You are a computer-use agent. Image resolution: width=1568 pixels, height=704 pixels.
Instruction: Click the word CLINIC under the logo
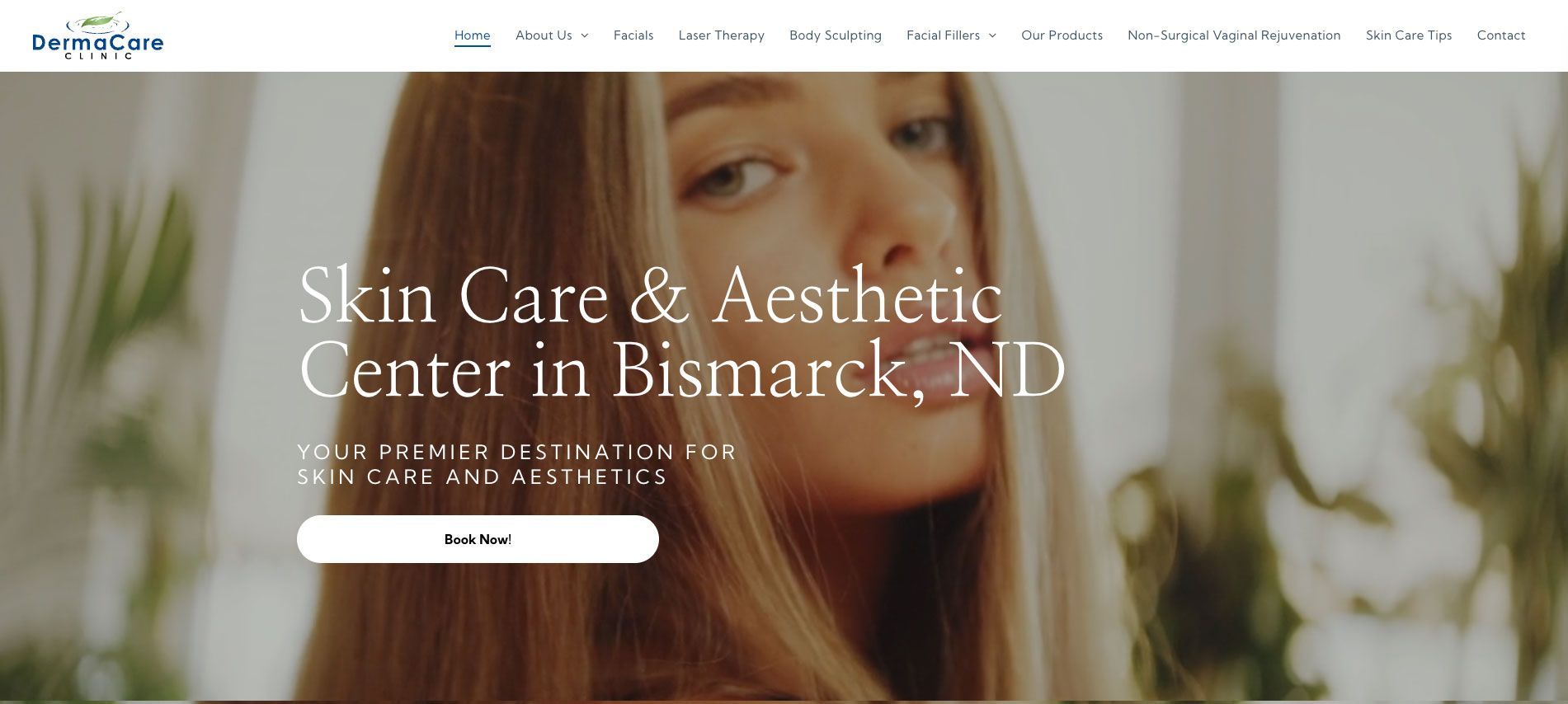click(x=98, y=56)
